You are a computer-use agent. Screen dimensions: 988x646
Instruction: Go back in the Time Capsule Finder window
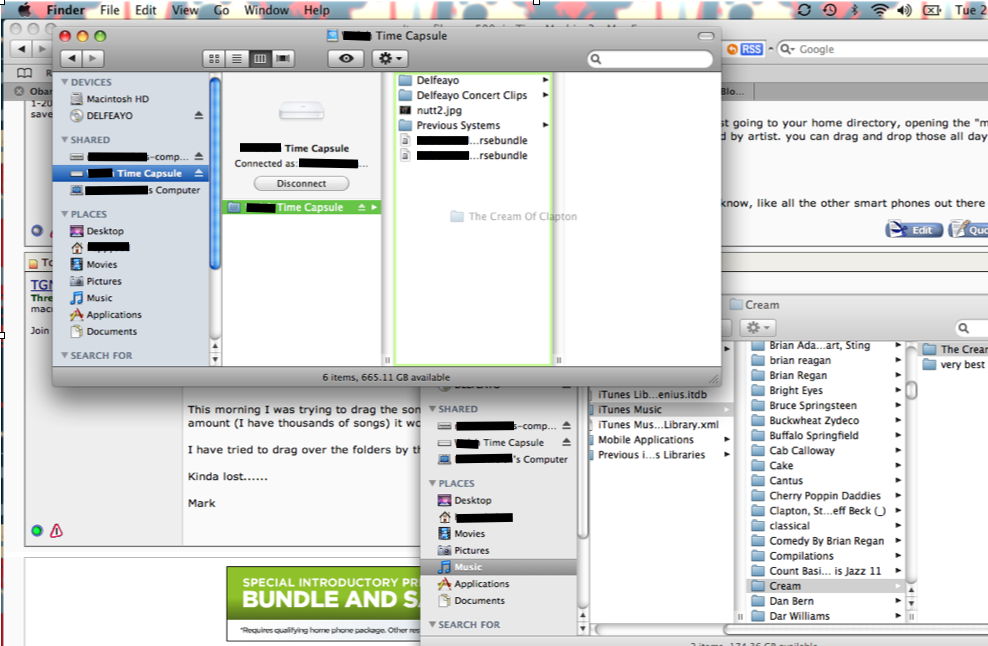[71, 59]
